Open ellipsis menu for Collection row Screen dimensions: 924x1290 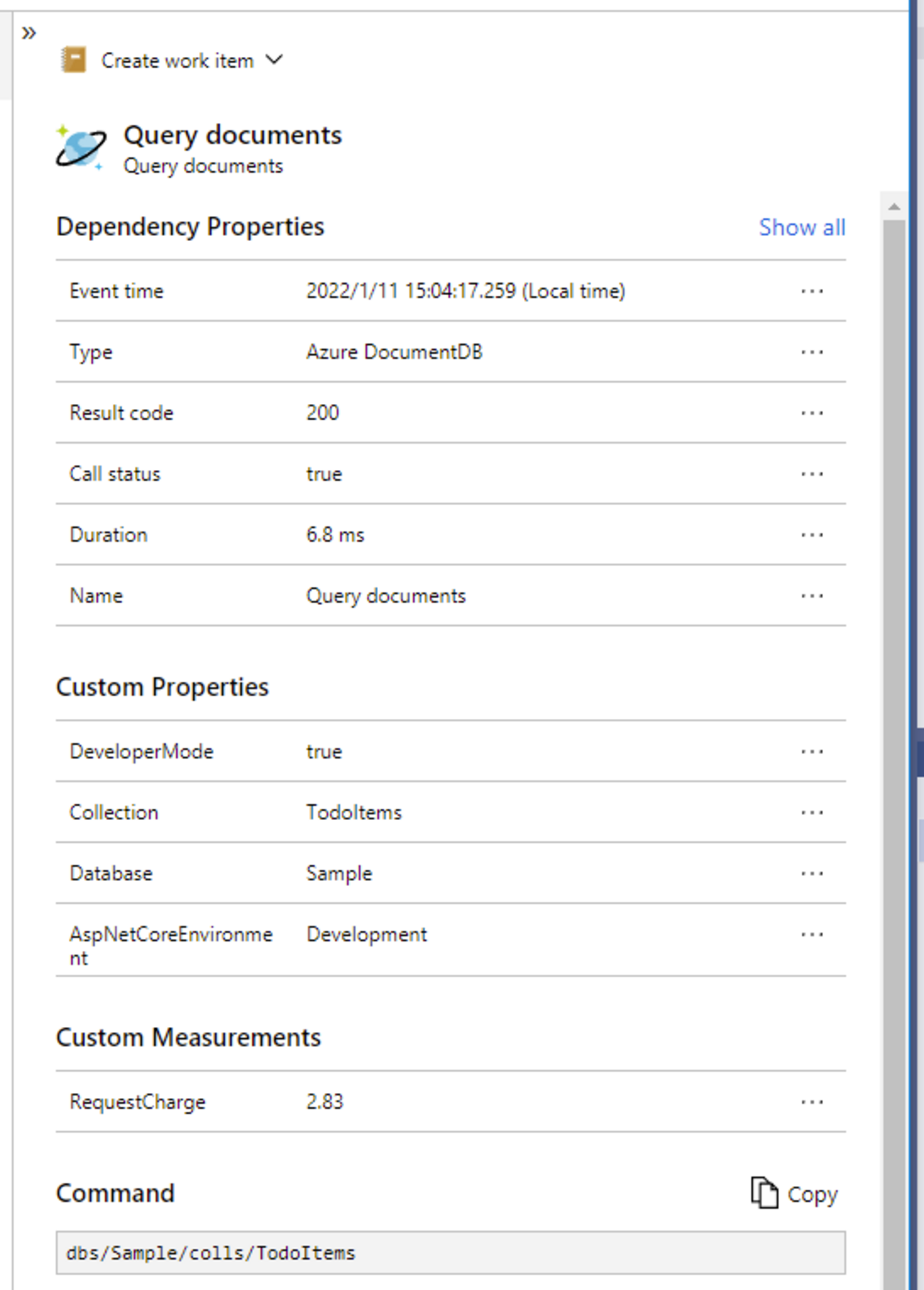(812, 813)
